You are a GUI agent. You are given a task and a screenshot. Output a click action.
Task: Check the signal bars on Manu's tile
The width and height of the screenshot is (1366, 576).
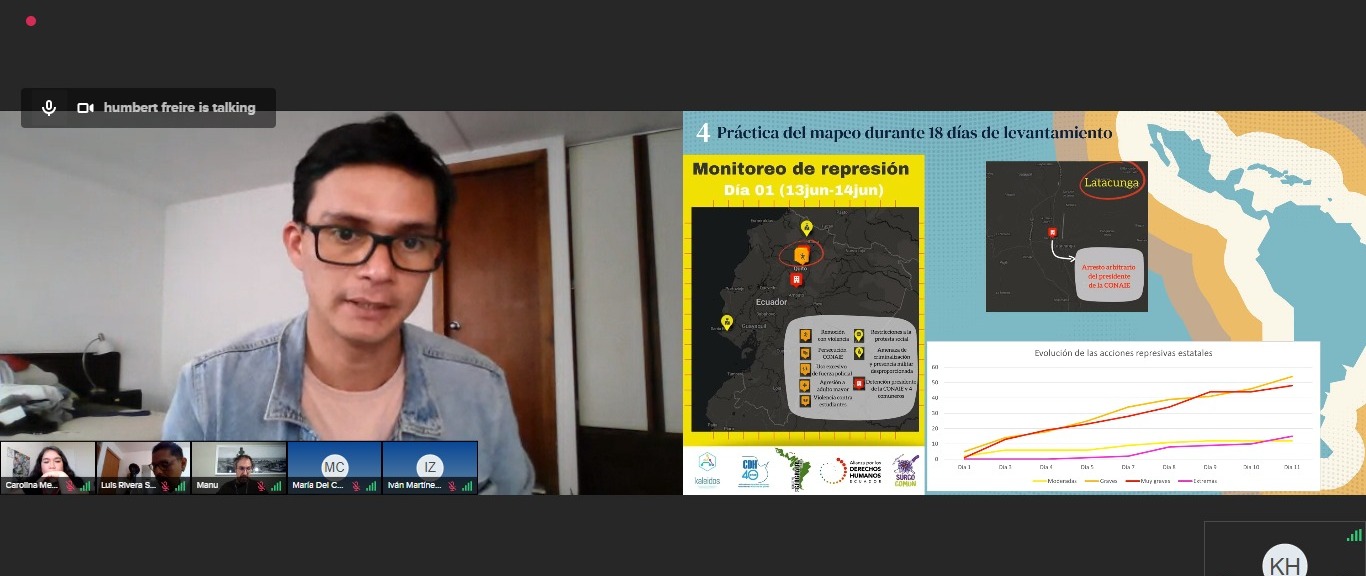[x=276, y=486]
